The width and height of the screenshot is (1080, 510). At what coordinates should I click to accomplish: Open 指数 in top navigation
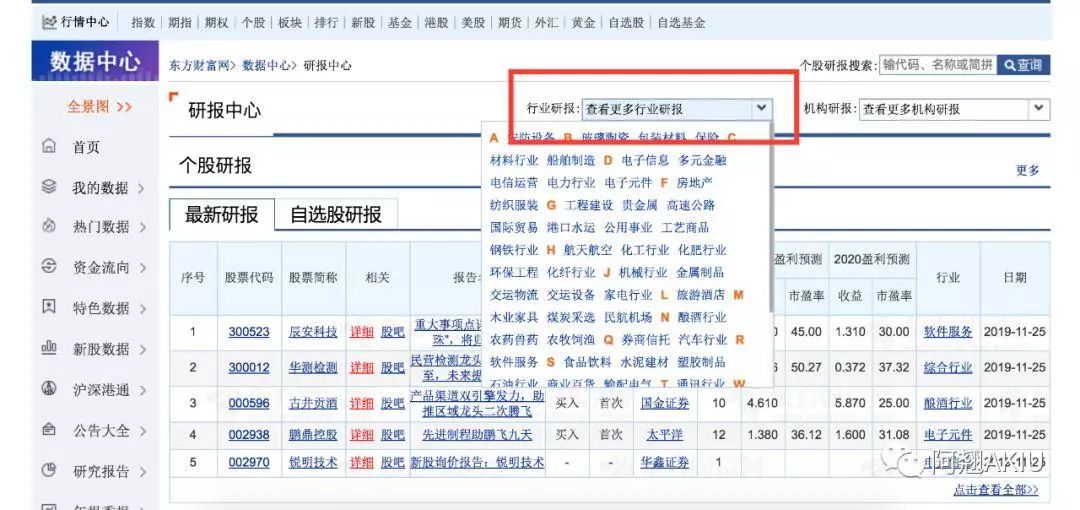click(x=143, y=22)
